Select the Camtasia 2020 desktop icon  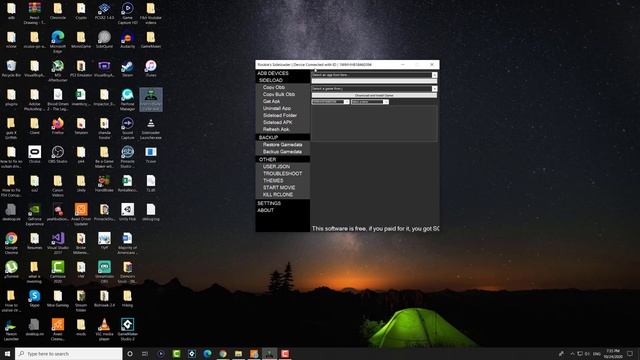[58, 271]
